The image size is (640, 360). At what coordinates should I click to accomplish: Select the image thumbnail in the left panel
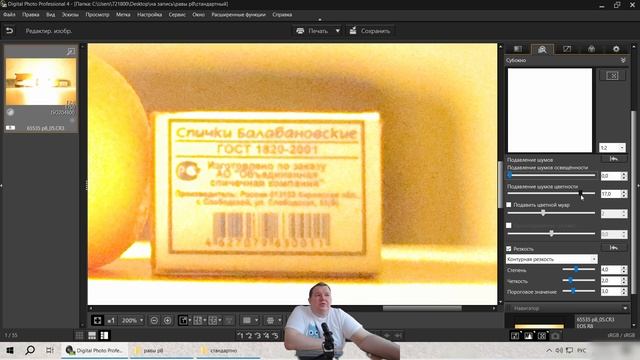(41, 82)
